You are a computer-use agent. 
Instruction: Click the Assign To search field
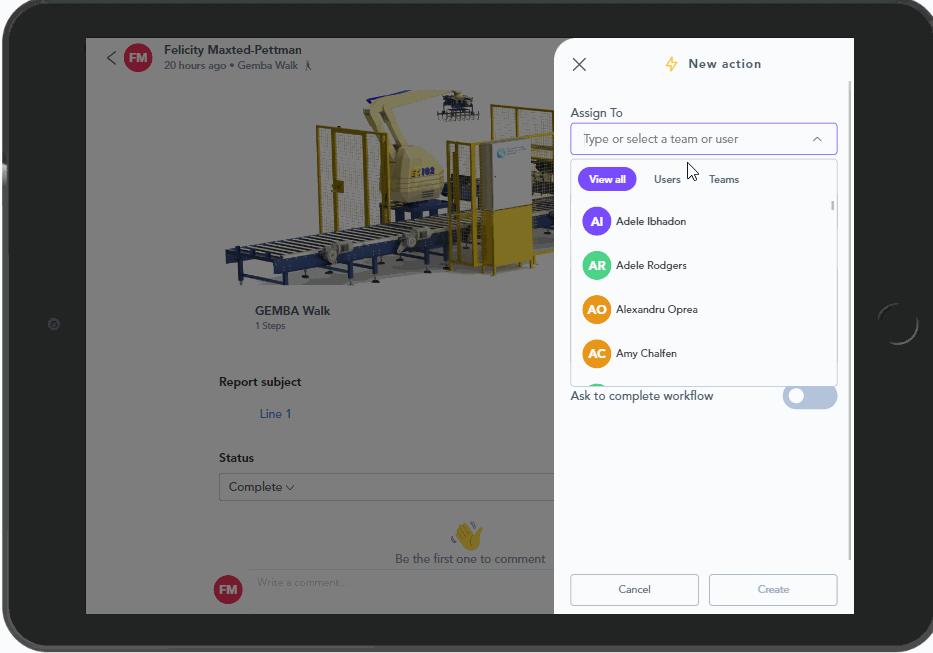coord(690,139)
